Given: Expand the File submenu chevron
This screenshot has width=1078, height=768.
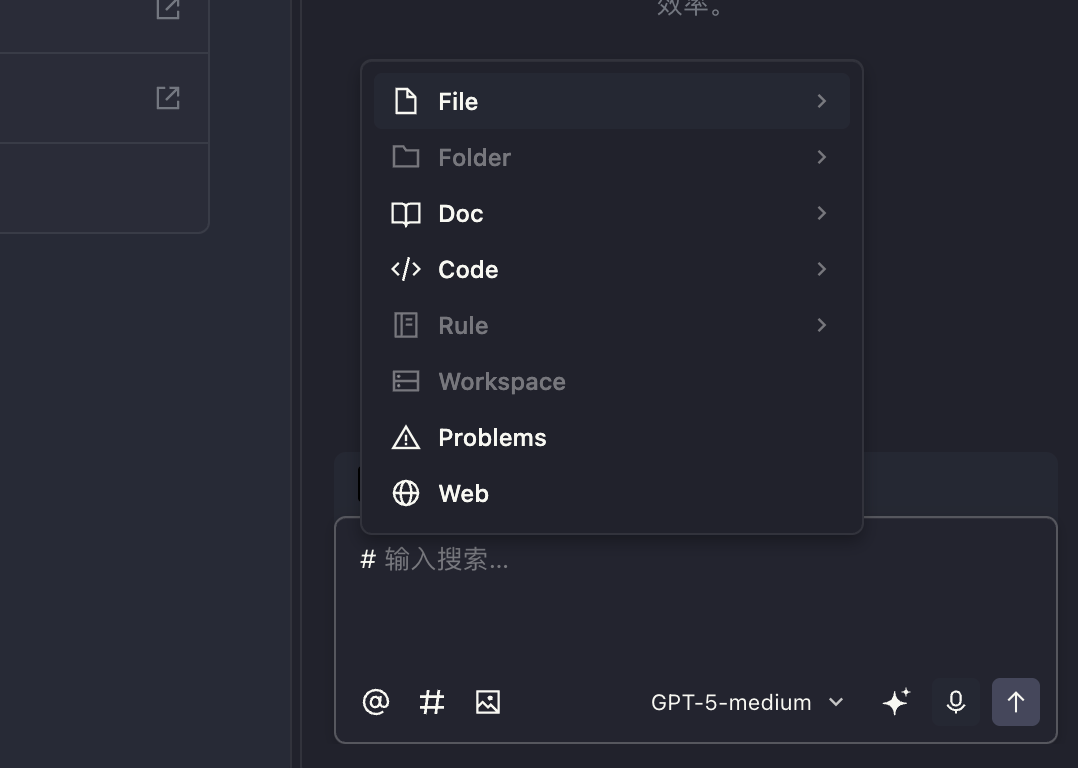Looking at the screenshot, I should pos(821,100).
